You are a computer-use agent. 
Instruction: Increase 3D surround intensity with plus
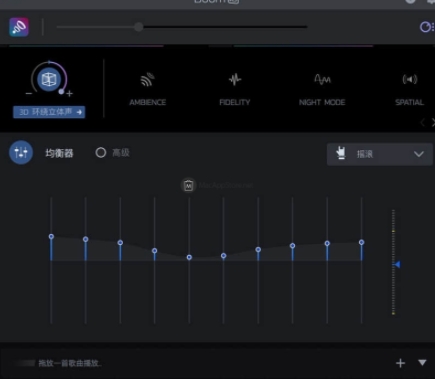[69, 93]
